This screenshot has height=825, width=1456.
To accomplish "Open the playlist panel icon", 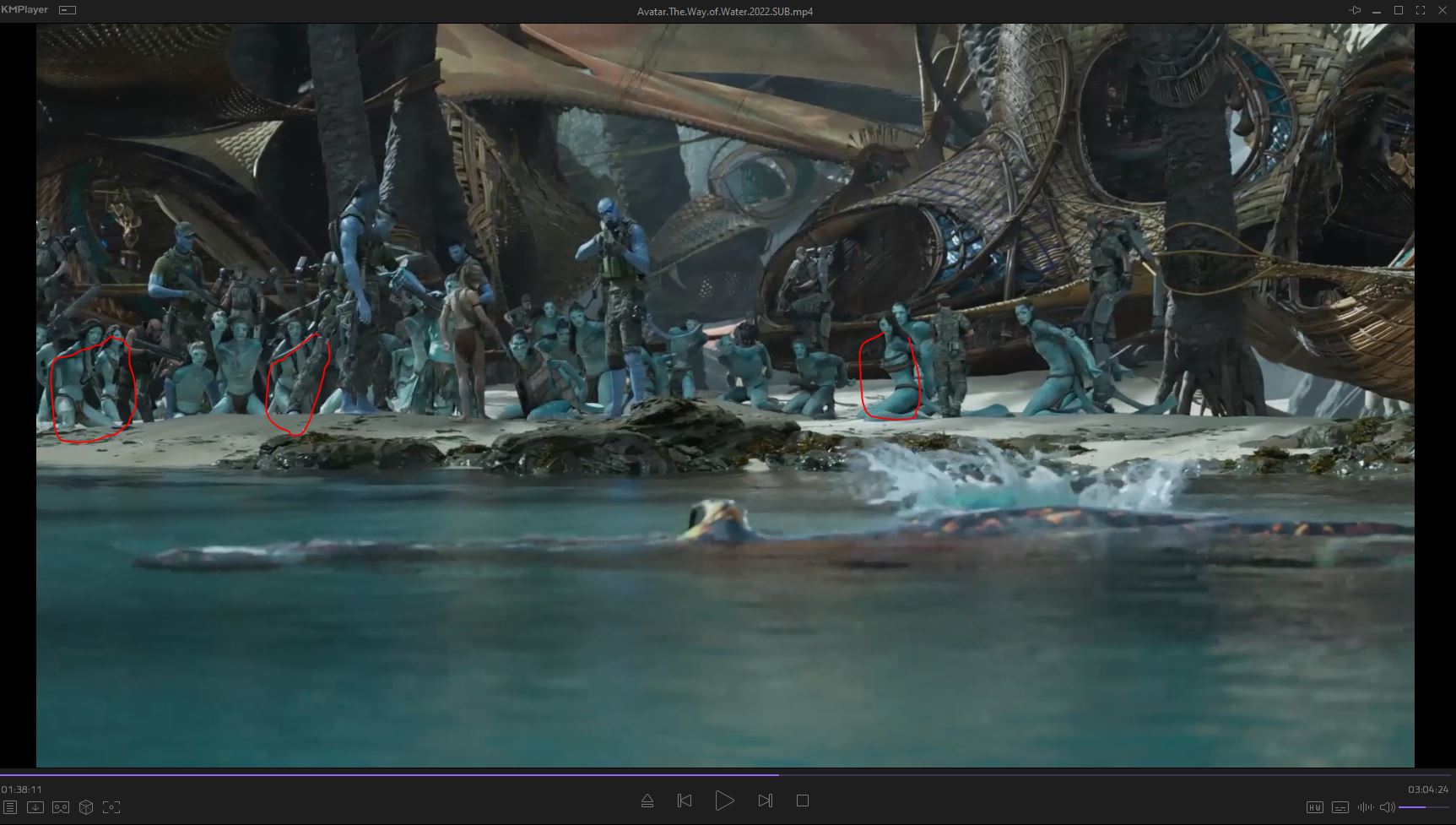I will [10, 807].
